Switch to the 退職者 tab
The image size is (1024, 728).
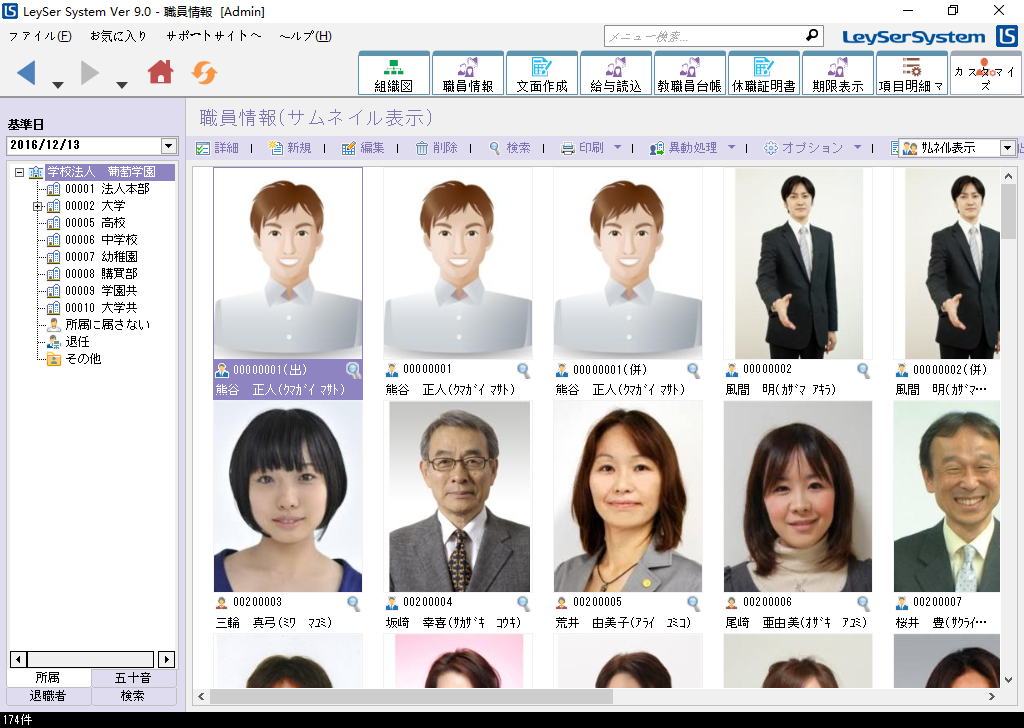(48, 696)
